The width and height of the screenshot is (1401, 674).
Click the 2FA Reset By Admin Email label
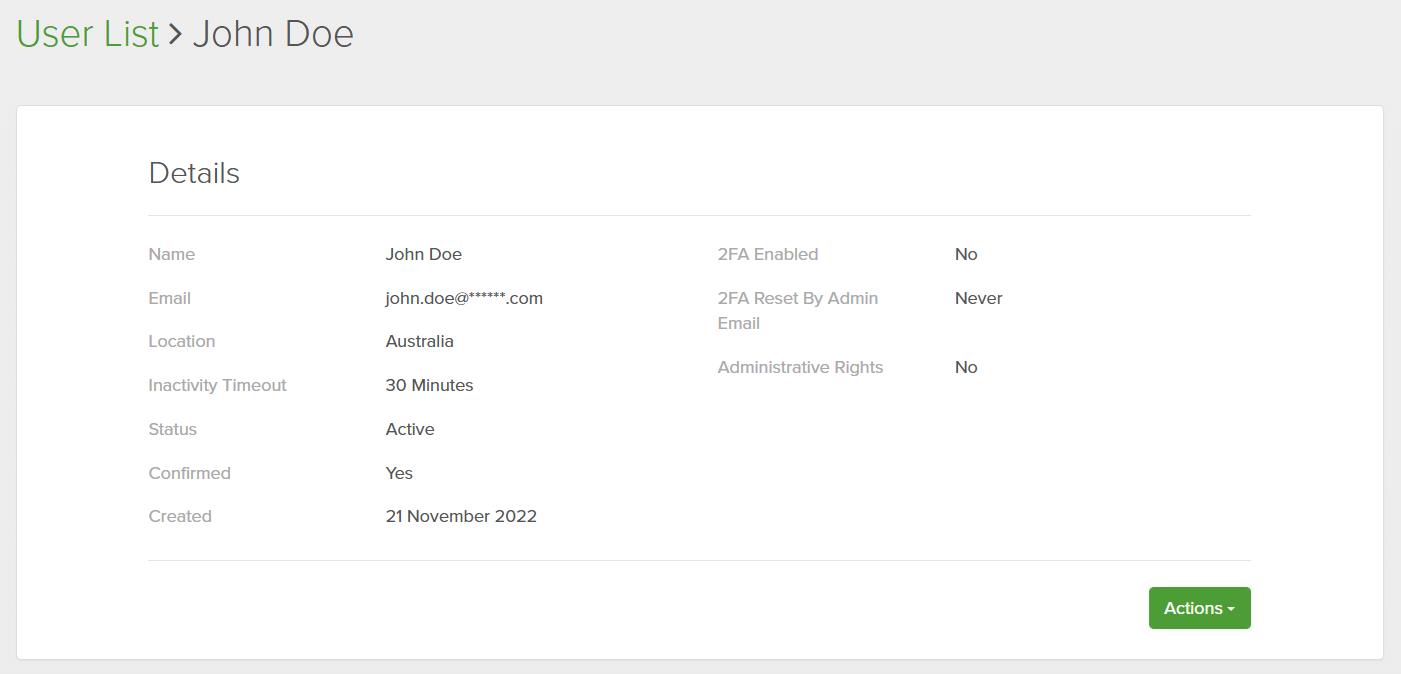click(x=797, y=310)
